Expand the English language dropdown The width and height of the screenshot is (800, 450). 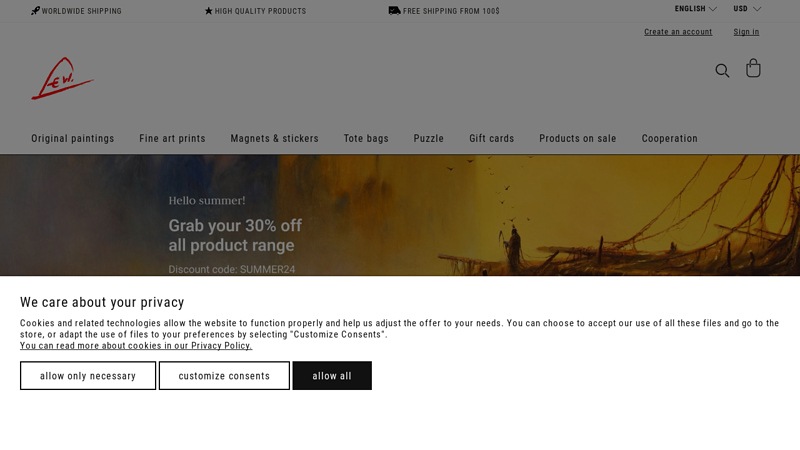(x=695, y=9)
